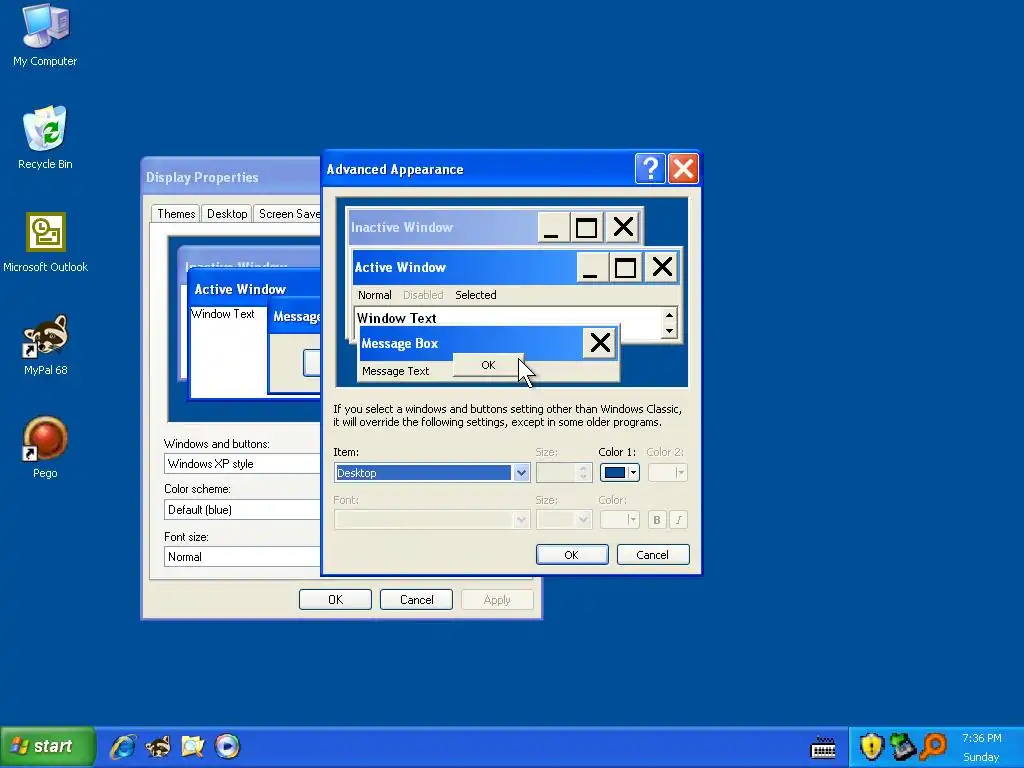
Task: Close the Advanced Appearance dialog
Action: 683,168
